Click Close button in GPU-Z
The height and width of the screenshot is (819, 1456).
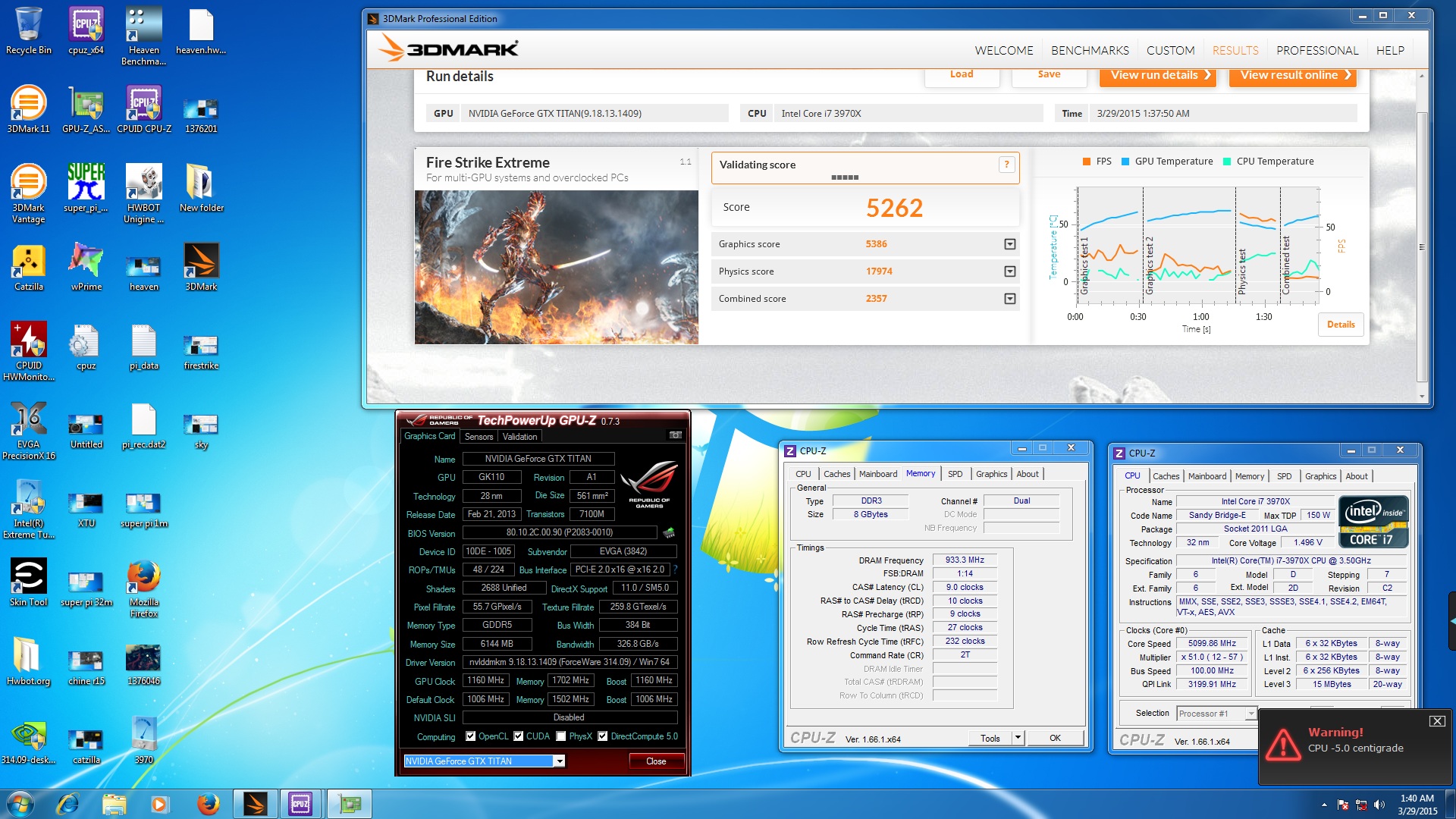pyautogui.click(x=656, y=761)
